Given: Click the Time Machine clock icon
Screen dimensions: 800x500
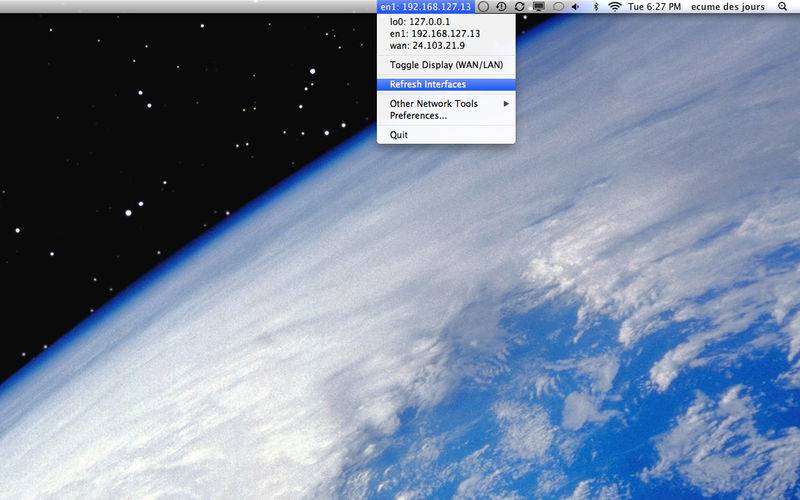Looking at the screenshot, I should 502,7.
